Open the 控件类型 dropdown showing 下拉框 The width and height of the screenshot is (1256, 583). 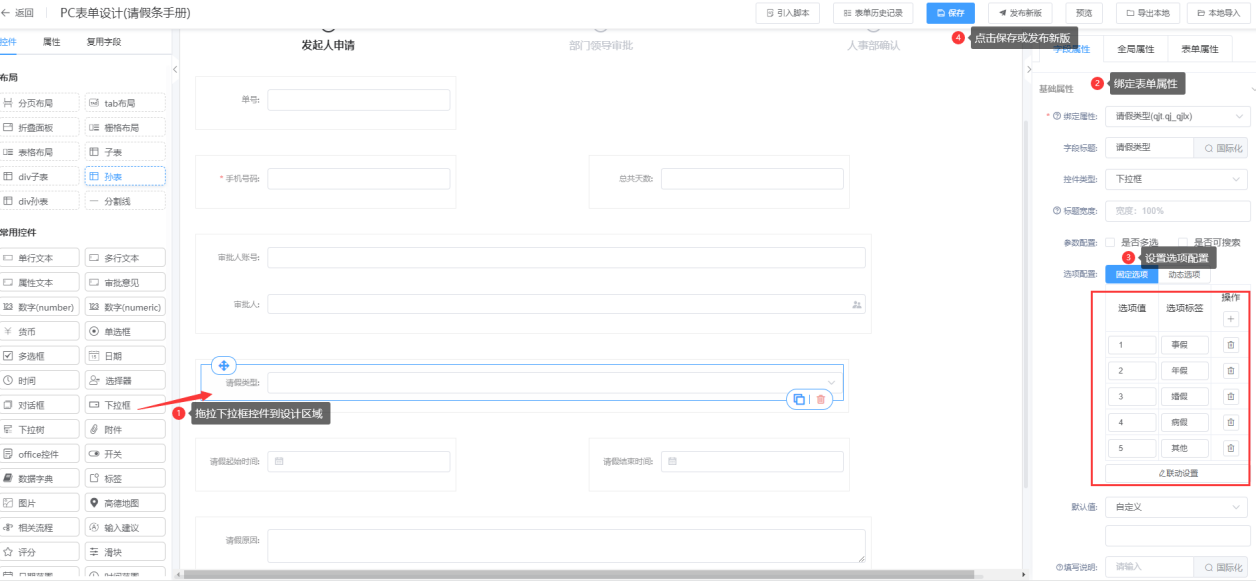1177,179
